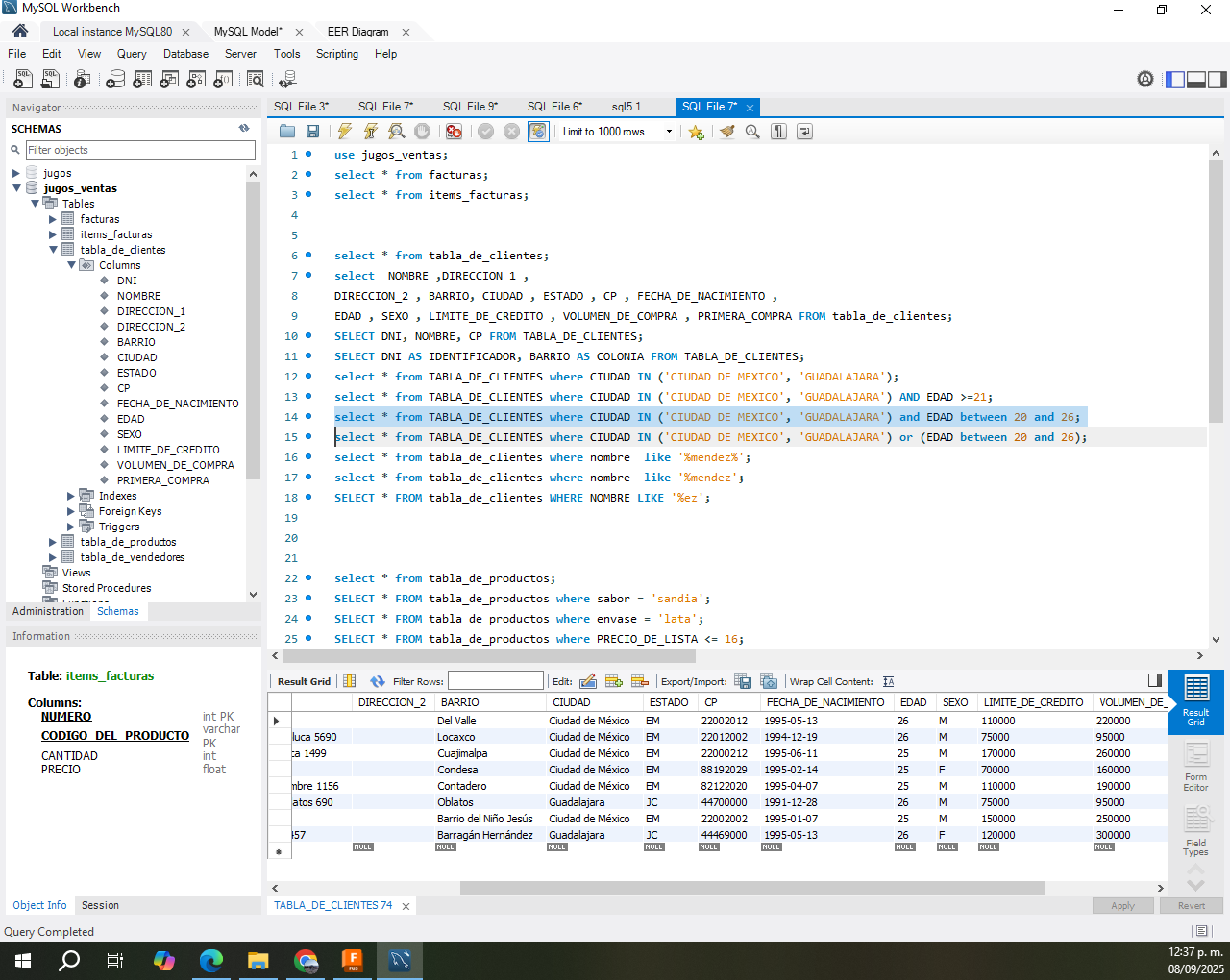This screenshot has height=980, width=1230.
Task: Collapse the tabla_de_clientes table
Action: (53, 250)
